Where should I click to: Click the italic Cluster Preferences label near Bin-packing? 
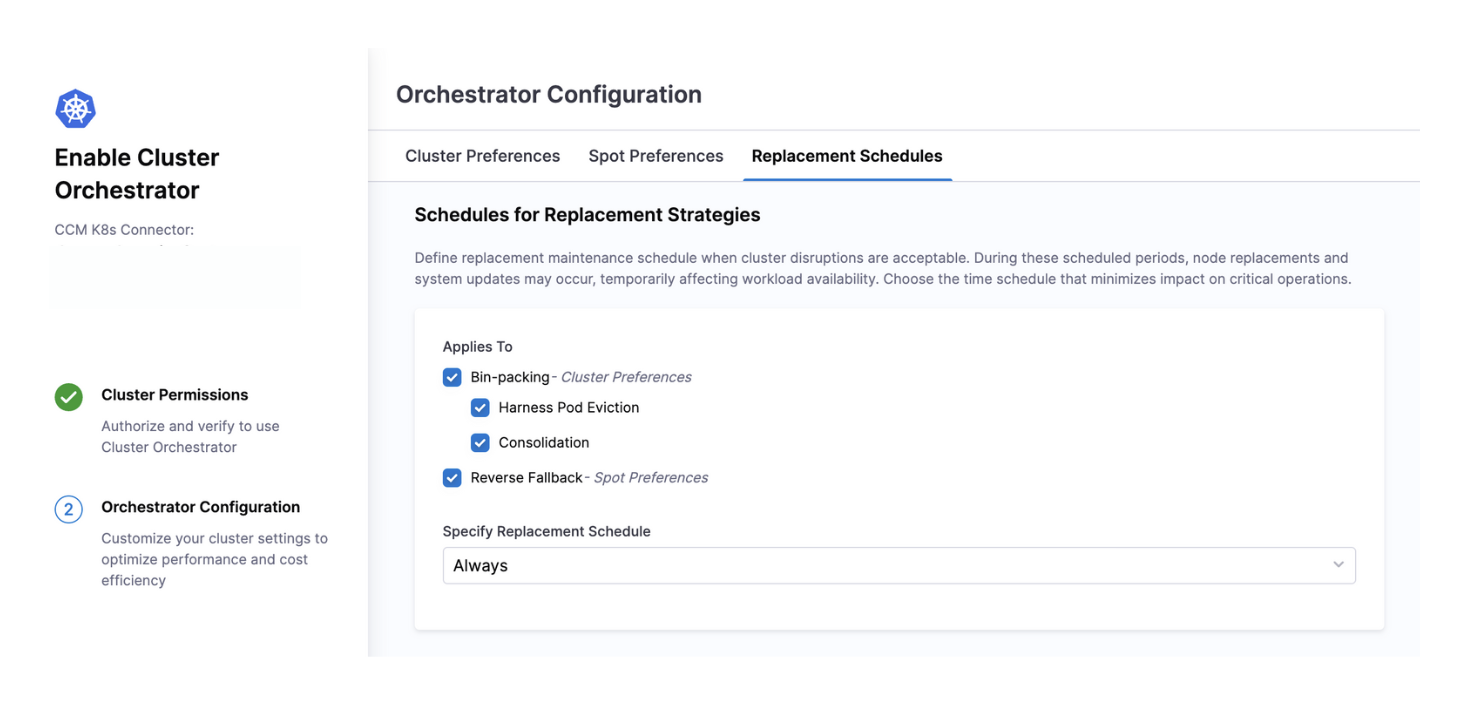[626, 378]
